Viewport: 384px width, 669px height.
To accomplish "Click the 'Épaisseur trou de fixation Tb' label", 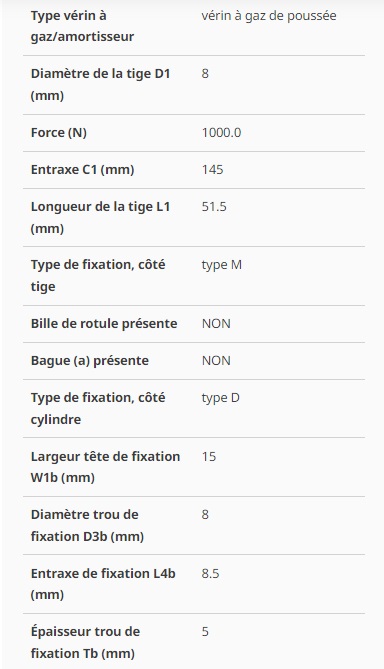I will tap(85, 642).
